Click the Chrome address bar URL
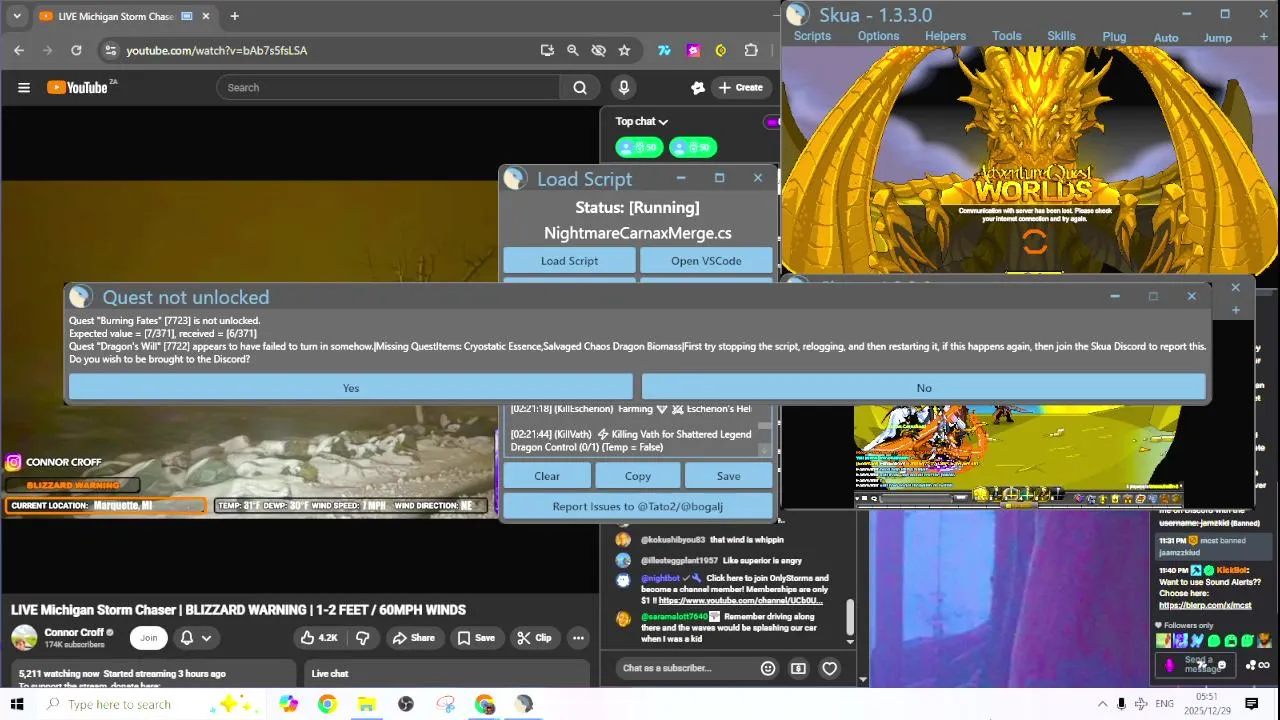The image size is (1280, 720). [x=216, y=50]
